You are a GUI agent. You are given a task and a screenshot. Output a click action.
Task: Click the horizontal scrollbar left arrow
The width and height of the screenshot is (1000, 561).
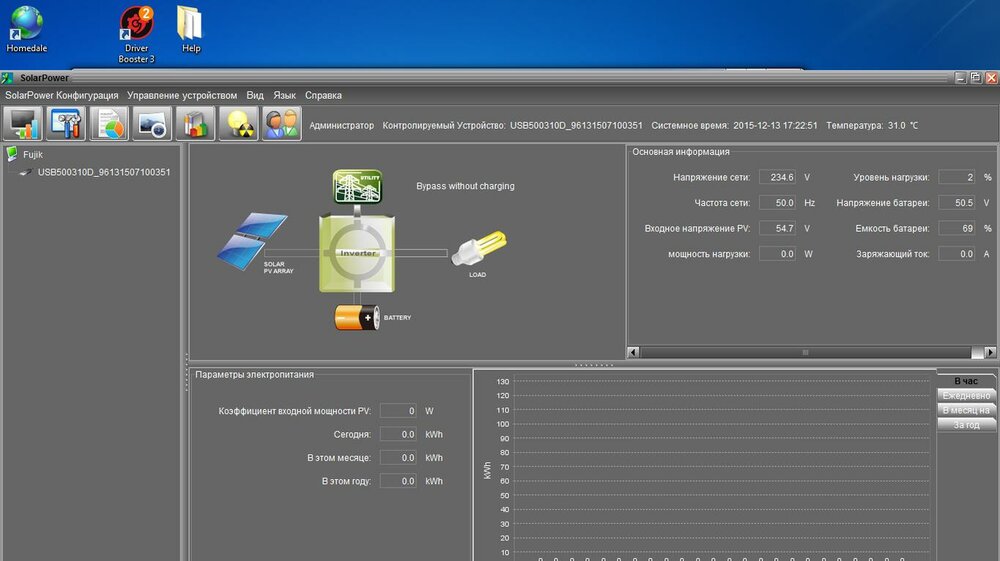[x=633, y=352]
